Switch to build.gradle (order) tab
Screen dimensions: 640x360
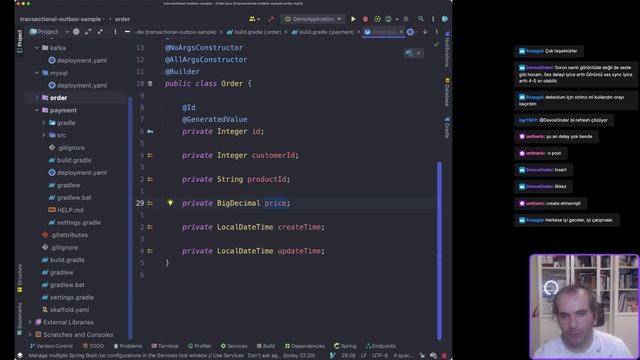point(257,32)
